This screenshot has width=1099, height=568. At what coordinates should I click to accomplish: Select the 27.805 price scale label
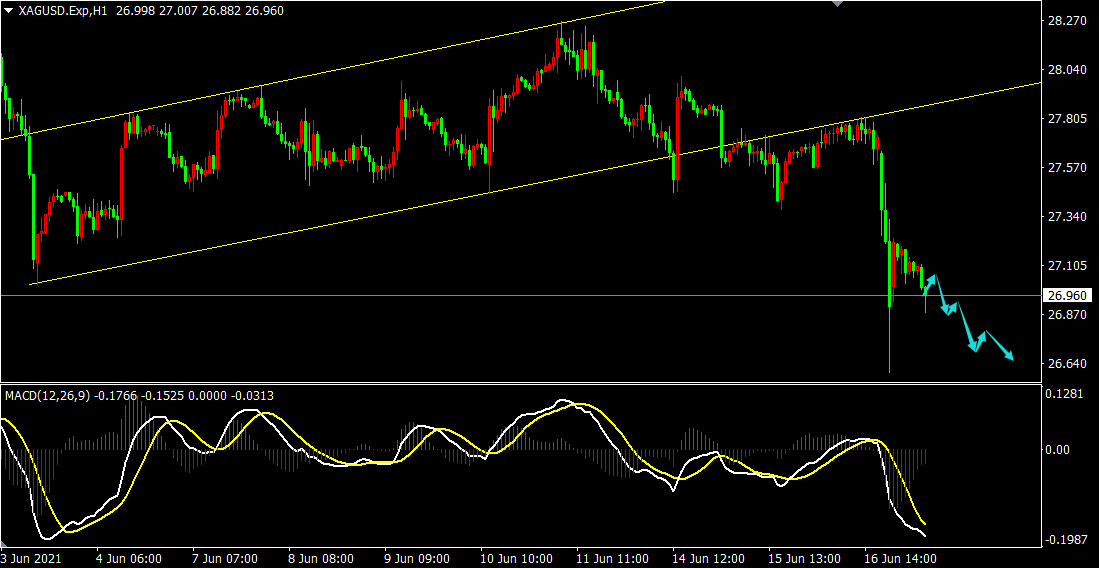click(x=1066, y=119)
